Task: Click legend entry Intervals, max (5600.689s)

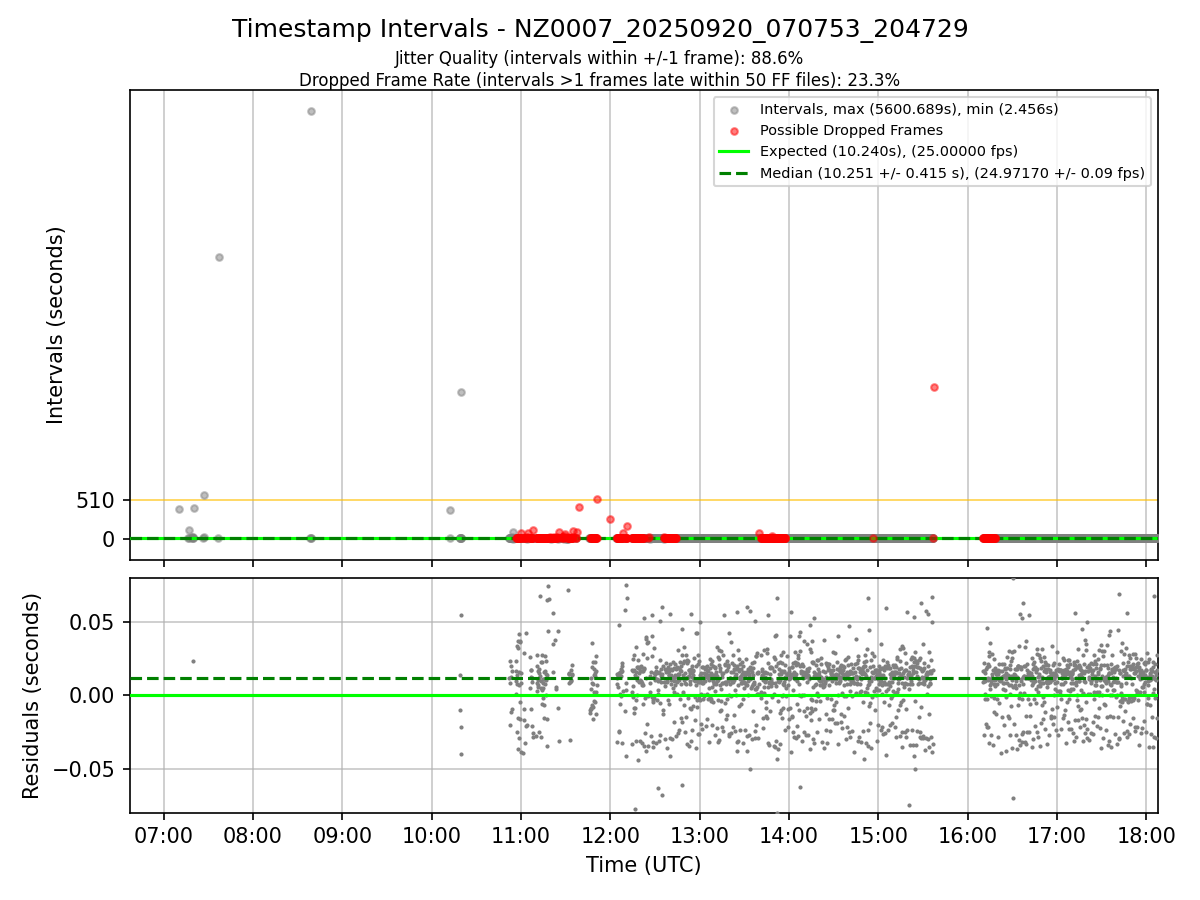Action: (908, 109)
